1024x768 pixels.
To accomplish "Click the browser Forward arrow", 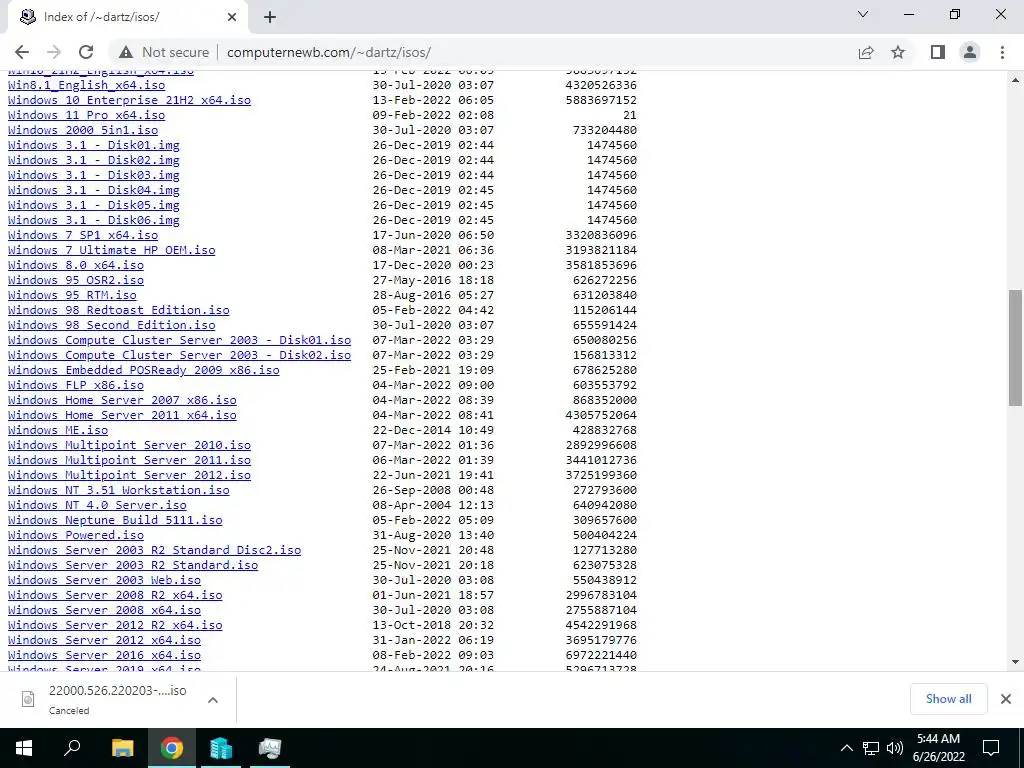I will 54,52.
